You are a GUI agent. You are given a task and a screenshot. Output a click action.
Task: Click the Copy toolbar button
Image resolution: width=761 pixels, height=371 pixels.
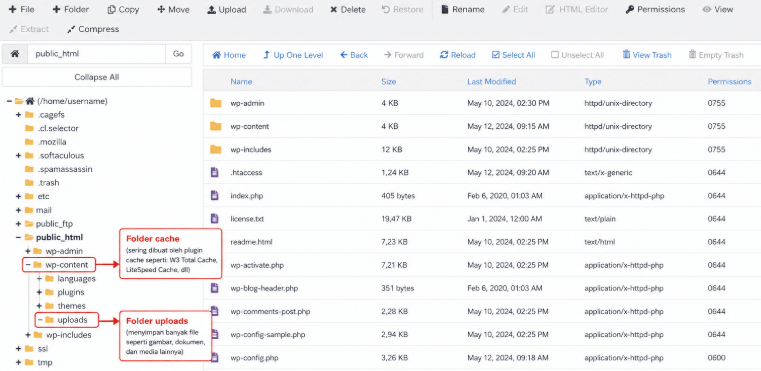(123, 9)
